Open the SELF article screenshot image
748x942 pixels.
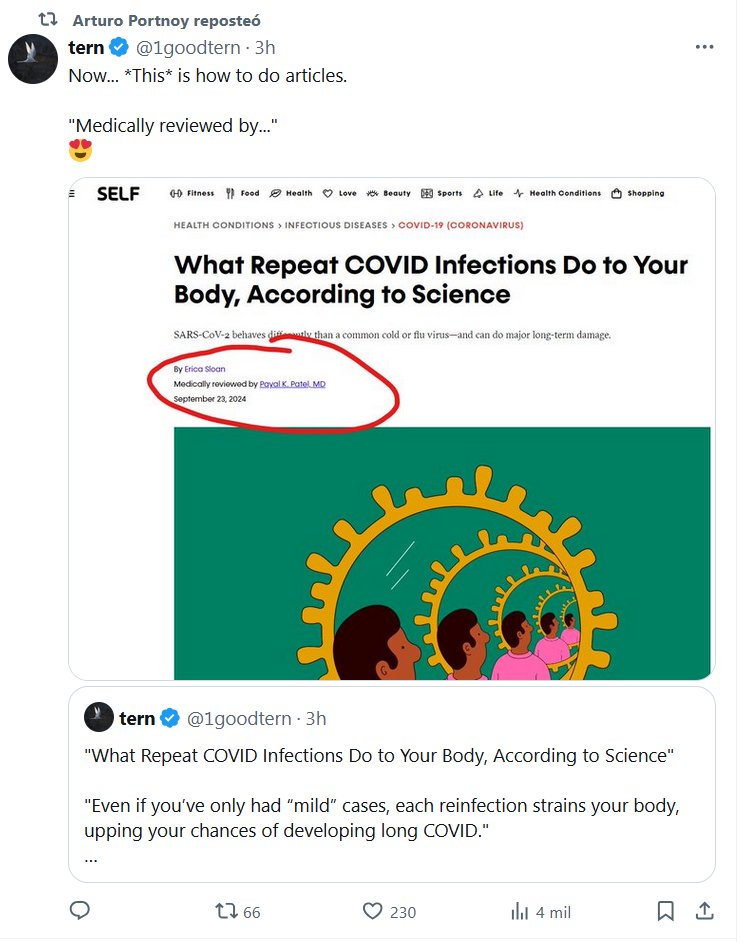coord(392,429)
